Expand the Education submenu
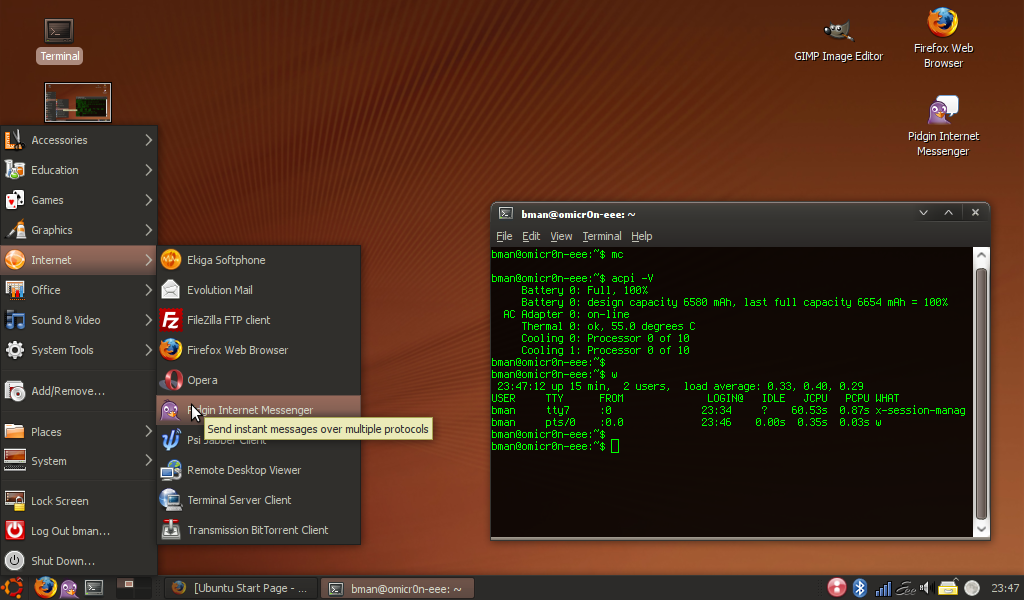Screen dimensions: 1024x600 (x=78, y=170)
